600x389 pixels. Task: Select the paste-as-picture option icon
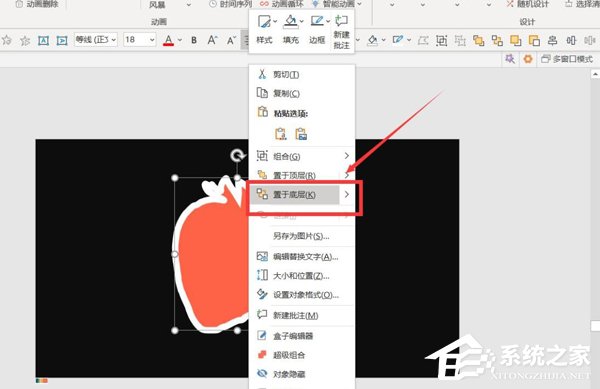click(x=301, y=134)
